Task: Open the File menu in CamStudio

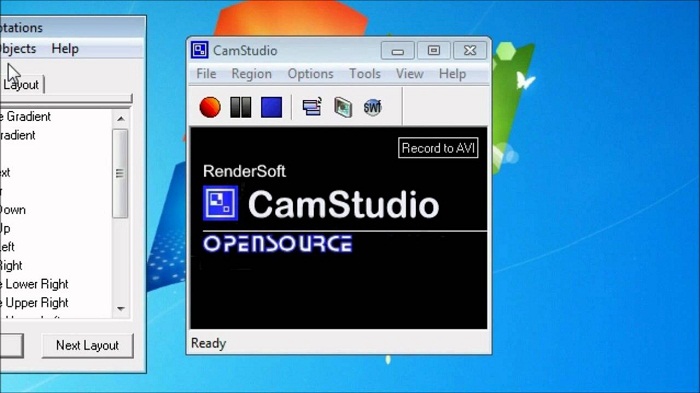Action: pos(206,74)
